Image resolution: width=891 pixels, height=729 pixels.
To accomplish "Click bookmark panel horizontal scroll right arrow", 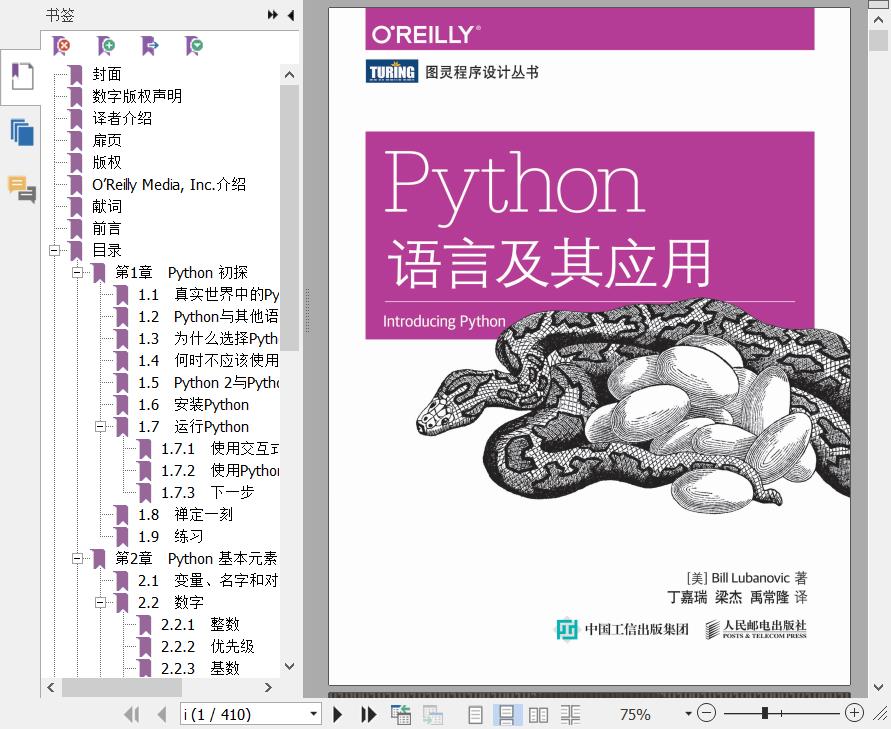I will (x=269, y=688).
